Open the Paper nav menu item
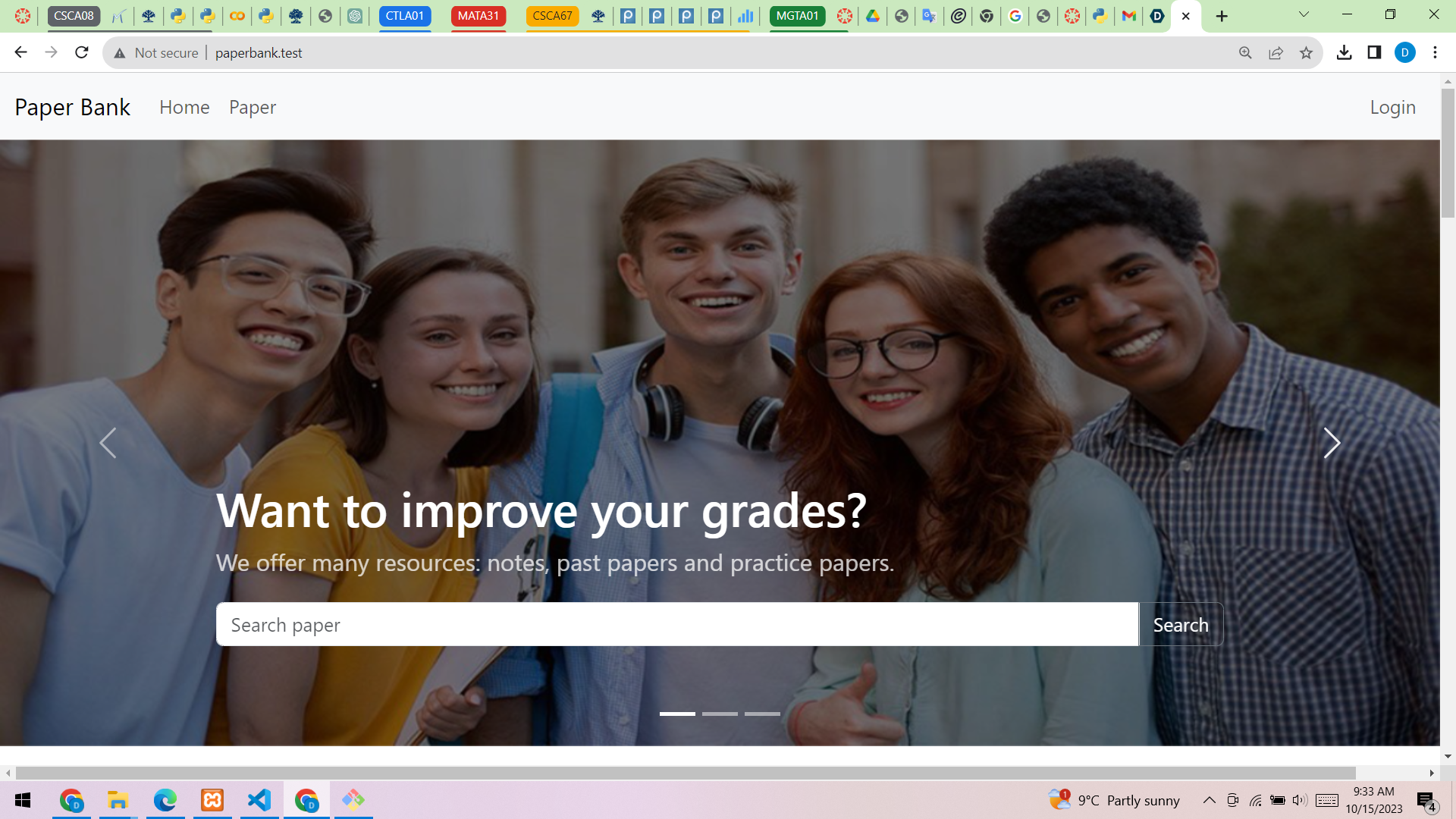The width and height of the screenshot is (1456, 819). [253, 107]
